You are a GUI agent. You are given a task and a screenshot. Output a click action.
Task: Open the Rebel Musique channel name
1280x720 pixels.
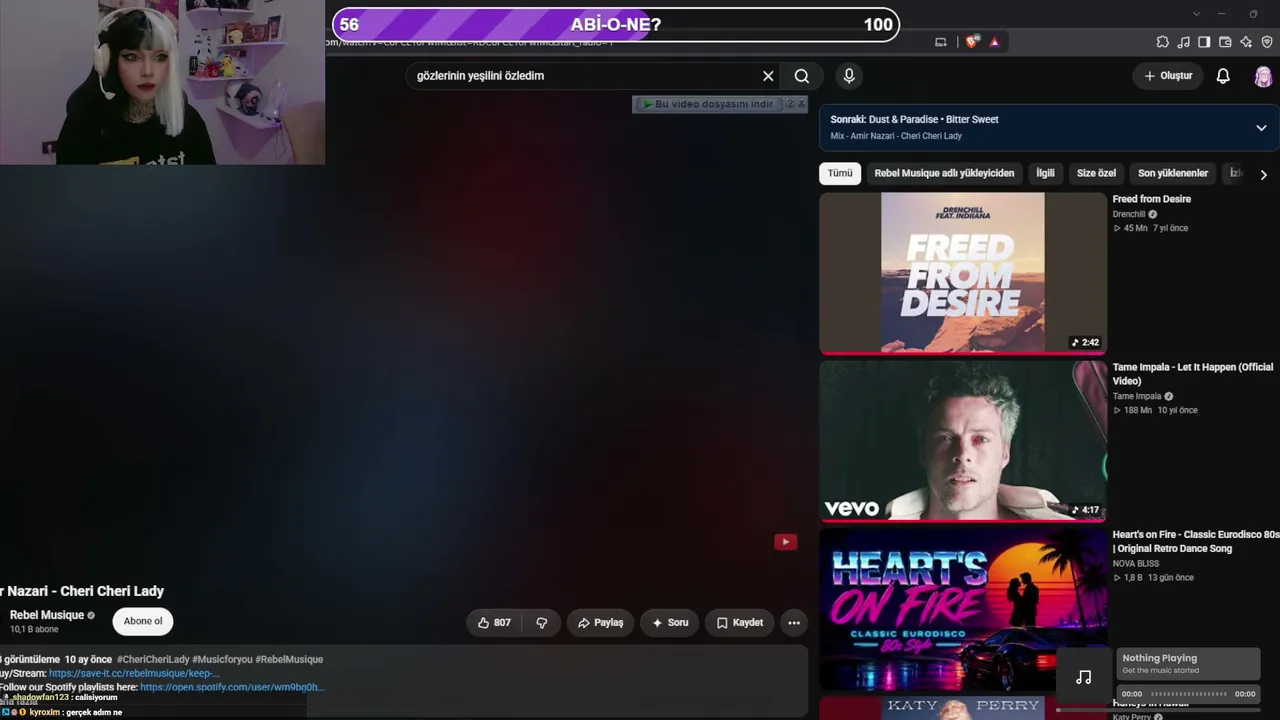47,615
